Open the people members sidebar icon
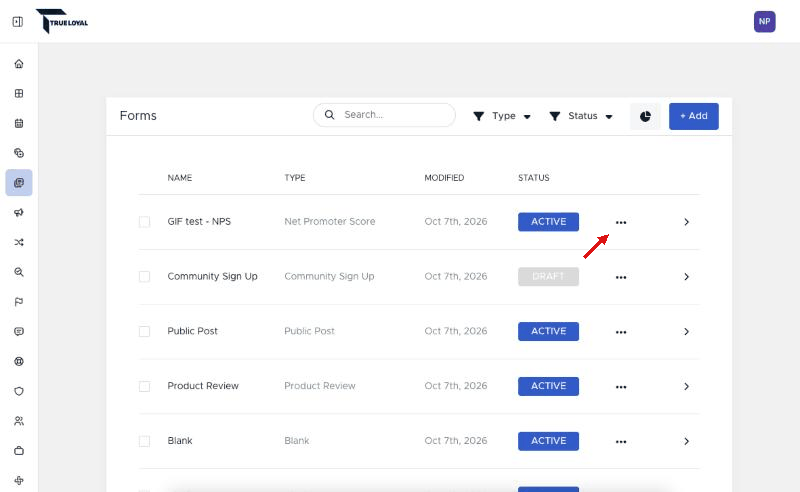 pyautogui.click(x=19, y=421)
